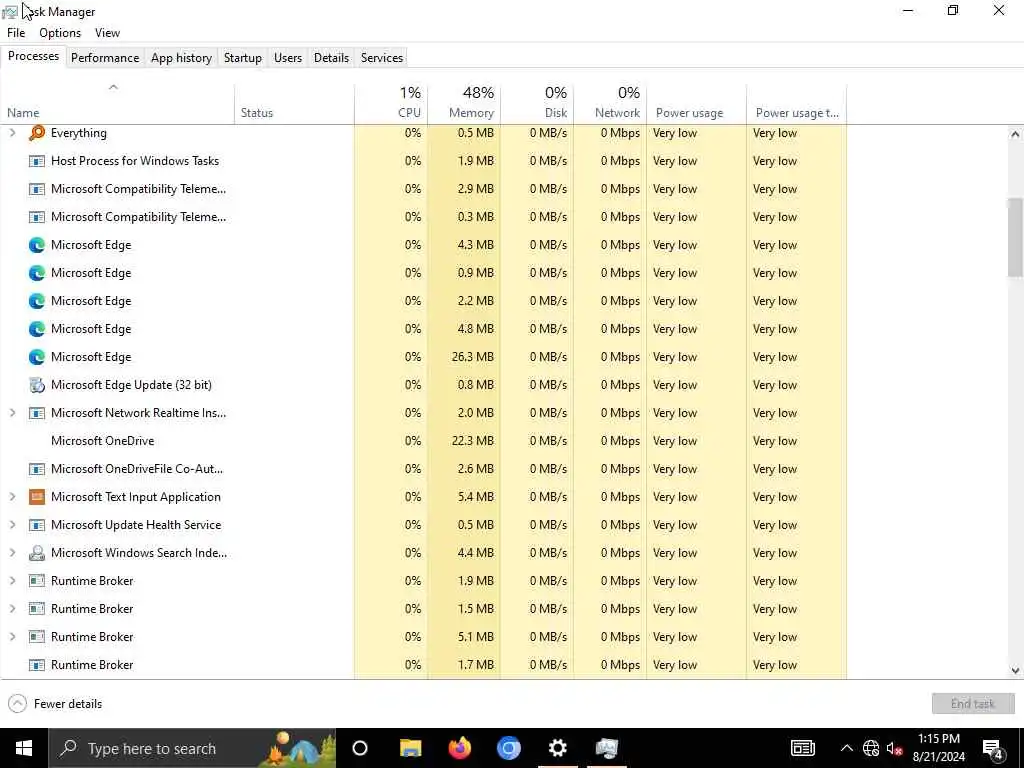Sort by the CPU column header

391,104
